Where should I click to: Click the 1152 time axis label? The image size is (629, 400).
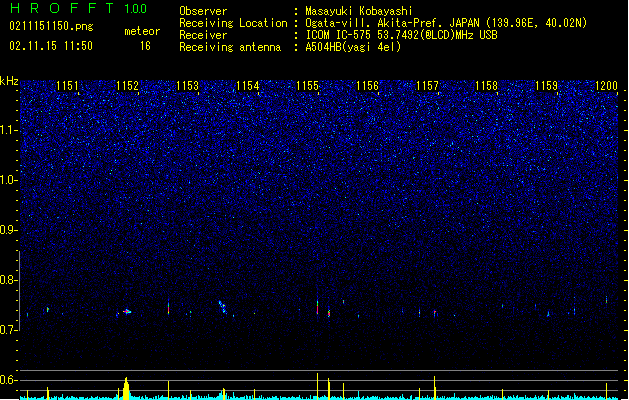(x=127, y=85)
